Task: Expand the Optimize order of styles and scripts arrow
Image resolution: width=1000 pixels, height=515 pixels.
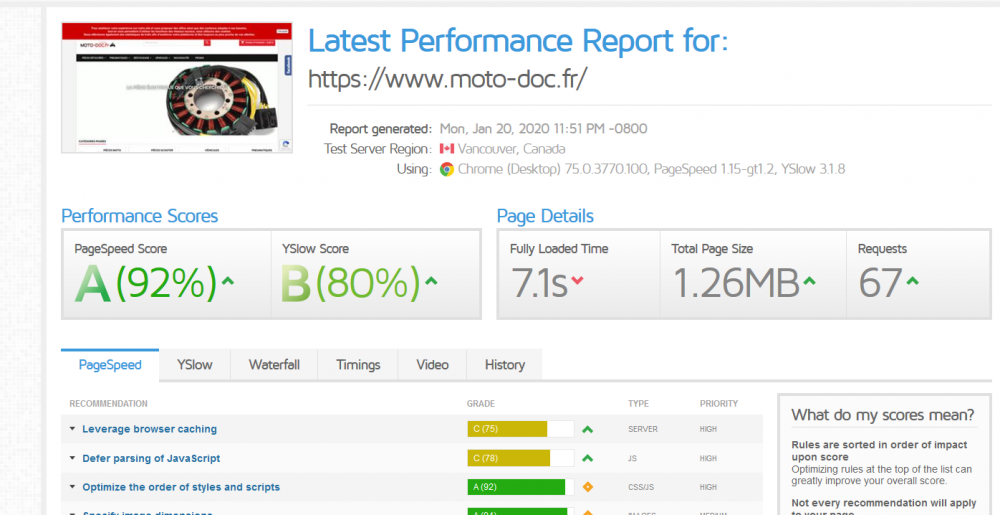Action: 73,487
